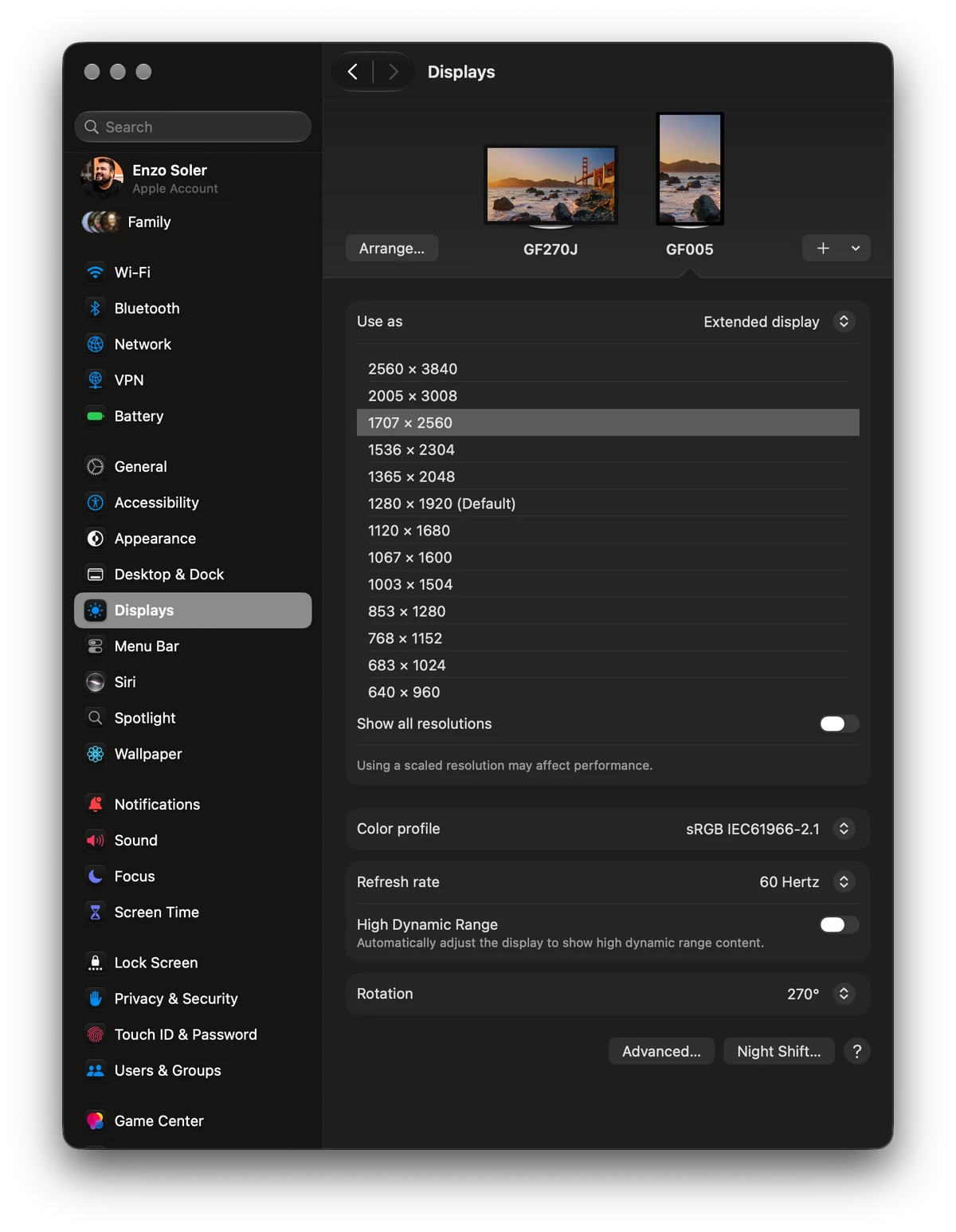Select the Sound speaker icon
Viewport: 956px width, 1232px height.
coord(96,841)
